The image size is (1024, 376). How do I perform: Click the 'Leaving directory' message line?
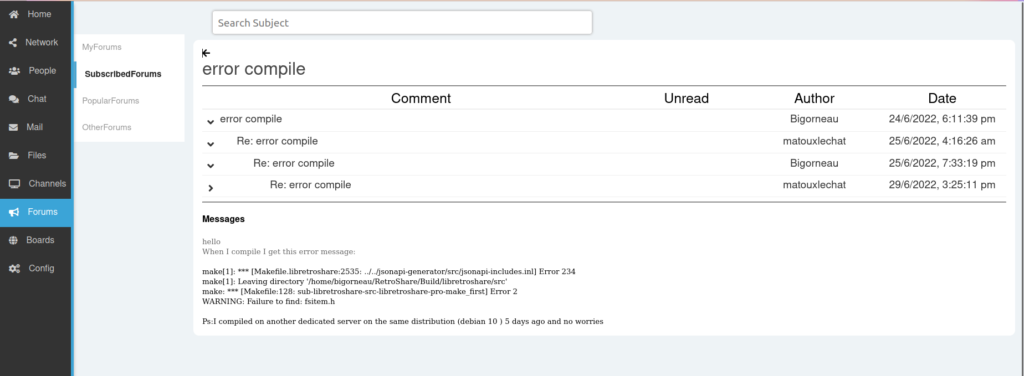click(355, 281)
